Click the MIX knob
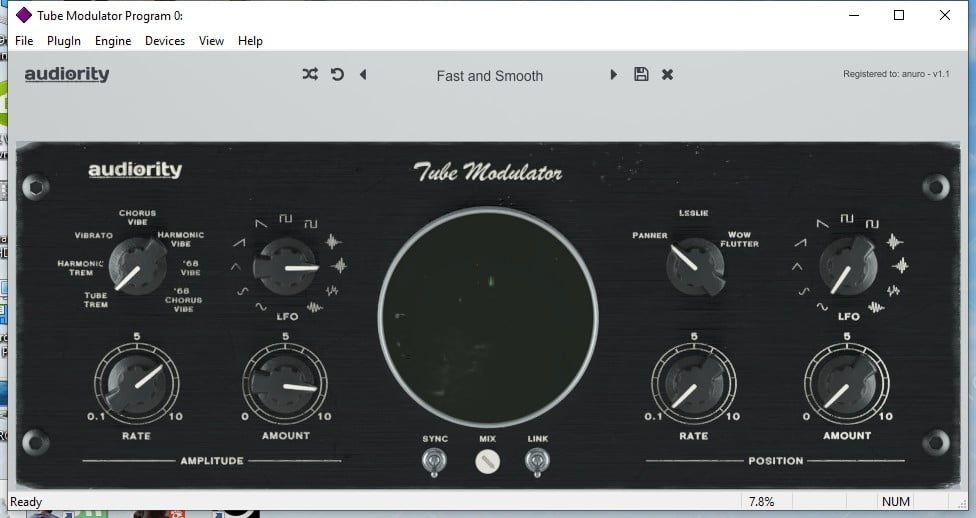 pyautogui.click(x=487, y=462)
